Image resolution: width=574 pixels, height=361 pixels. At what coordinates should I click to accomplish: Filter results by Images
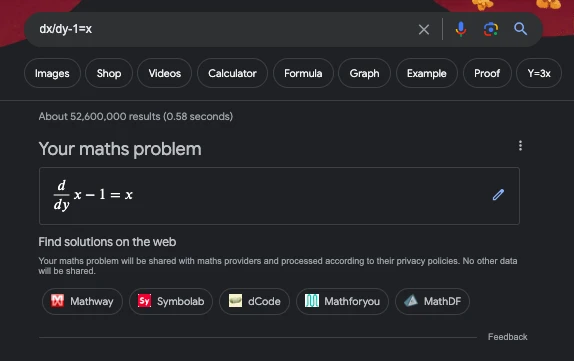pos(52,73)
